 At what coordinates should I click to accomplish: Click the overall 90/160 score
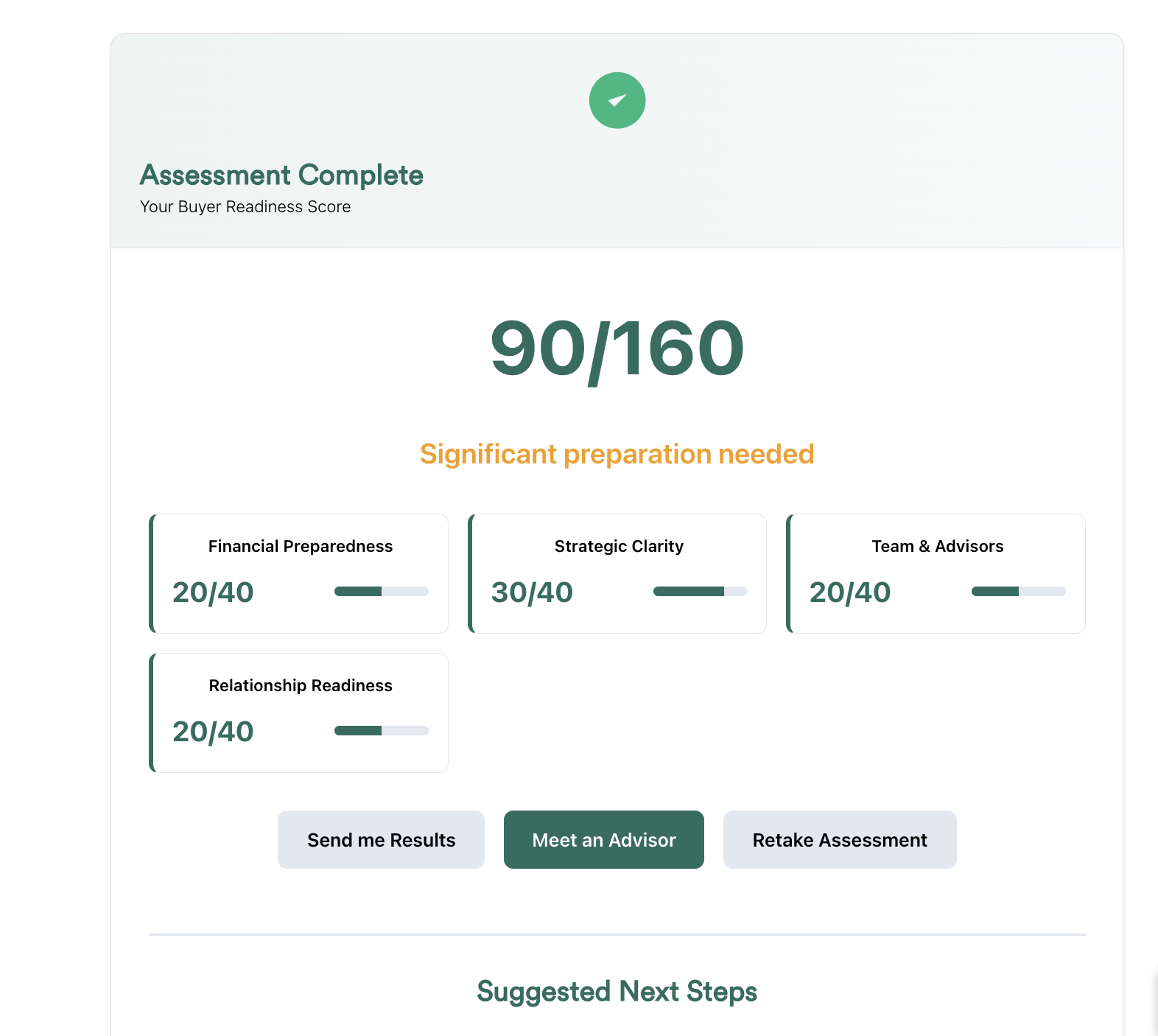click(x=617, y=349)
